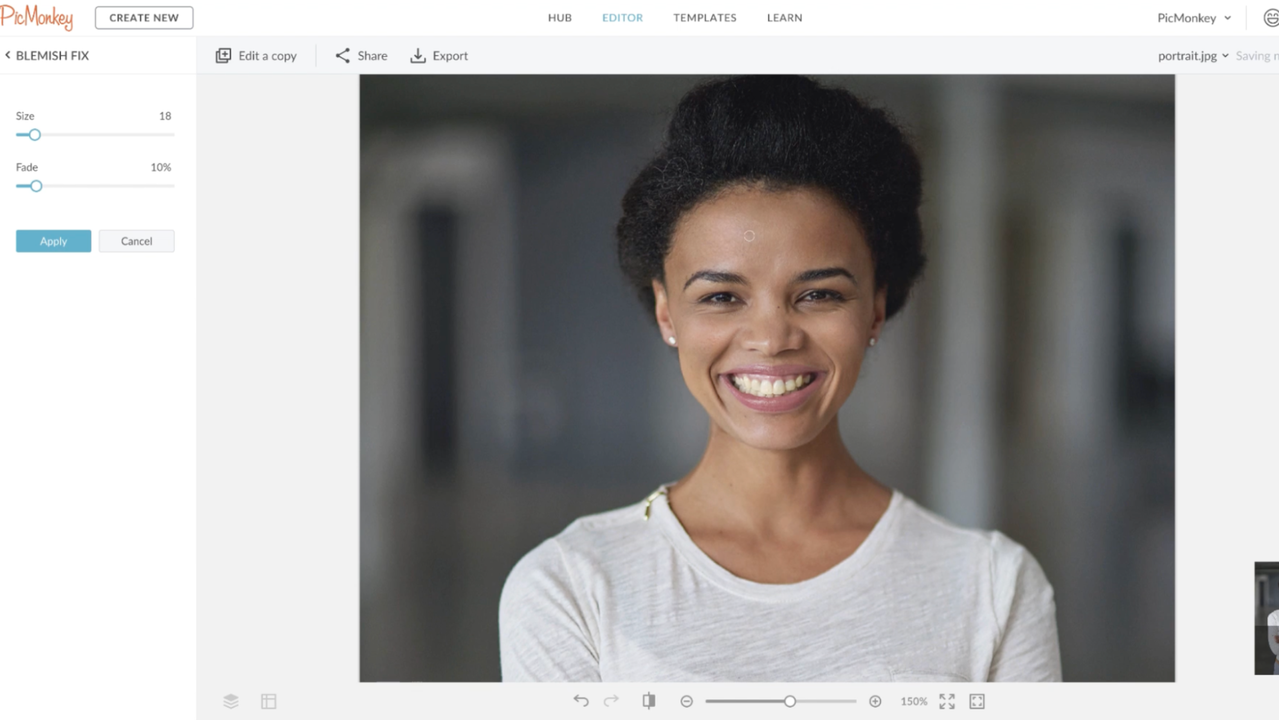Zoom in with the plus icon
The width and height of the screenshot is (1279, 720).
875,701
